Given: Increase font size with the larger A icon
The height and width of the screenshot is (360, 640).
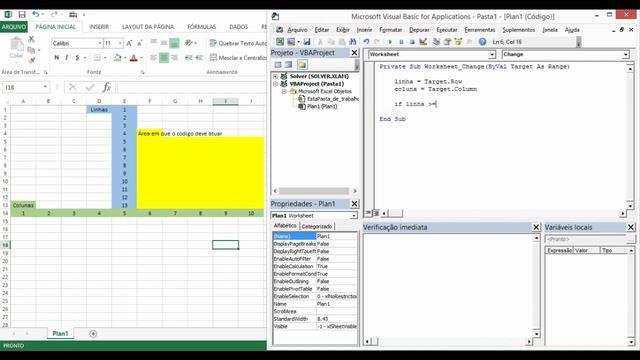Looking at the screenshot, I should pyautogui.click(x=129, y=43).
